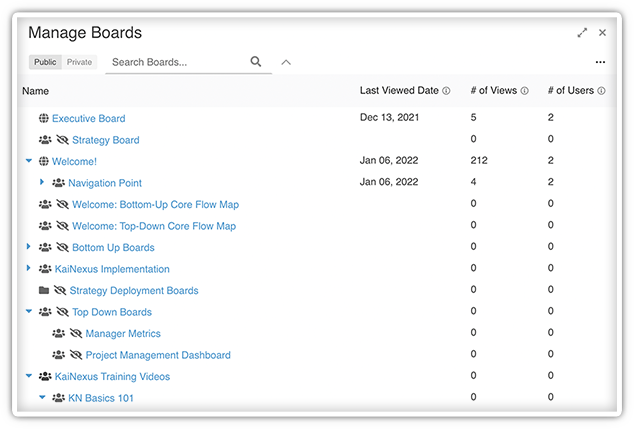Click info icon next to # of Views
The height and width of the screenshot is (429, 634).
click(524, 91)
